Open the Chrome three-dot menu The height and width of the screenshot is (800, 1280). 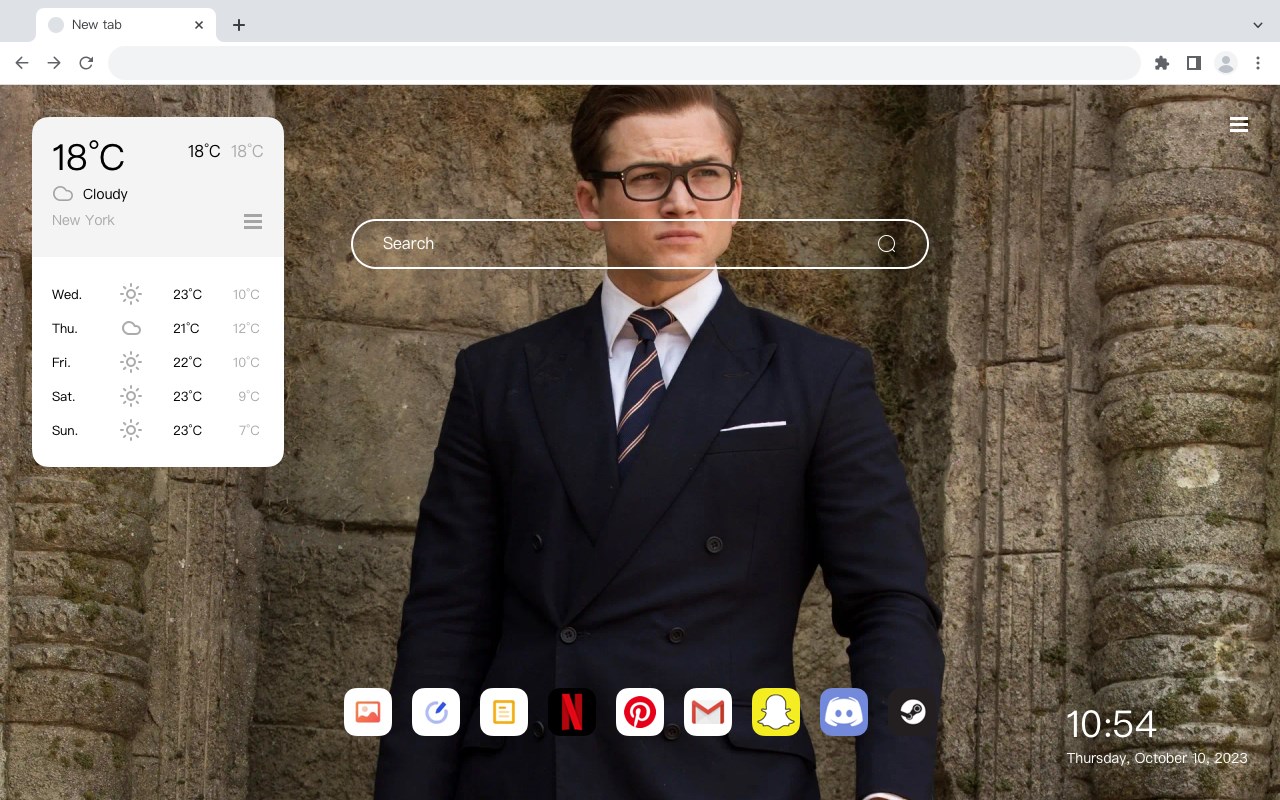coord(1258,63)
